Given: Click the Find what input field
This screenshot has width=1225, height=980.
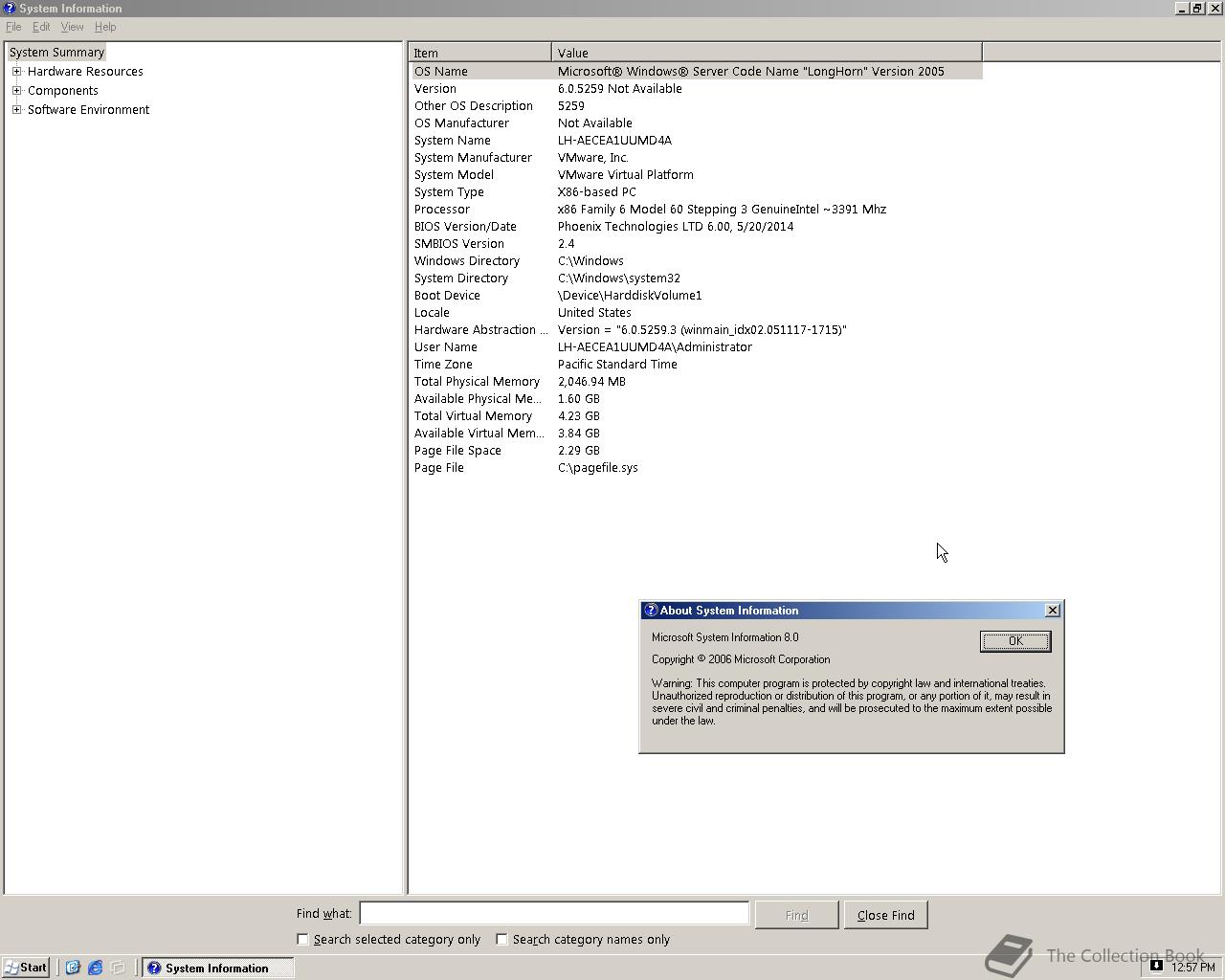Looking at the screenshot, I should click(554, 914).
